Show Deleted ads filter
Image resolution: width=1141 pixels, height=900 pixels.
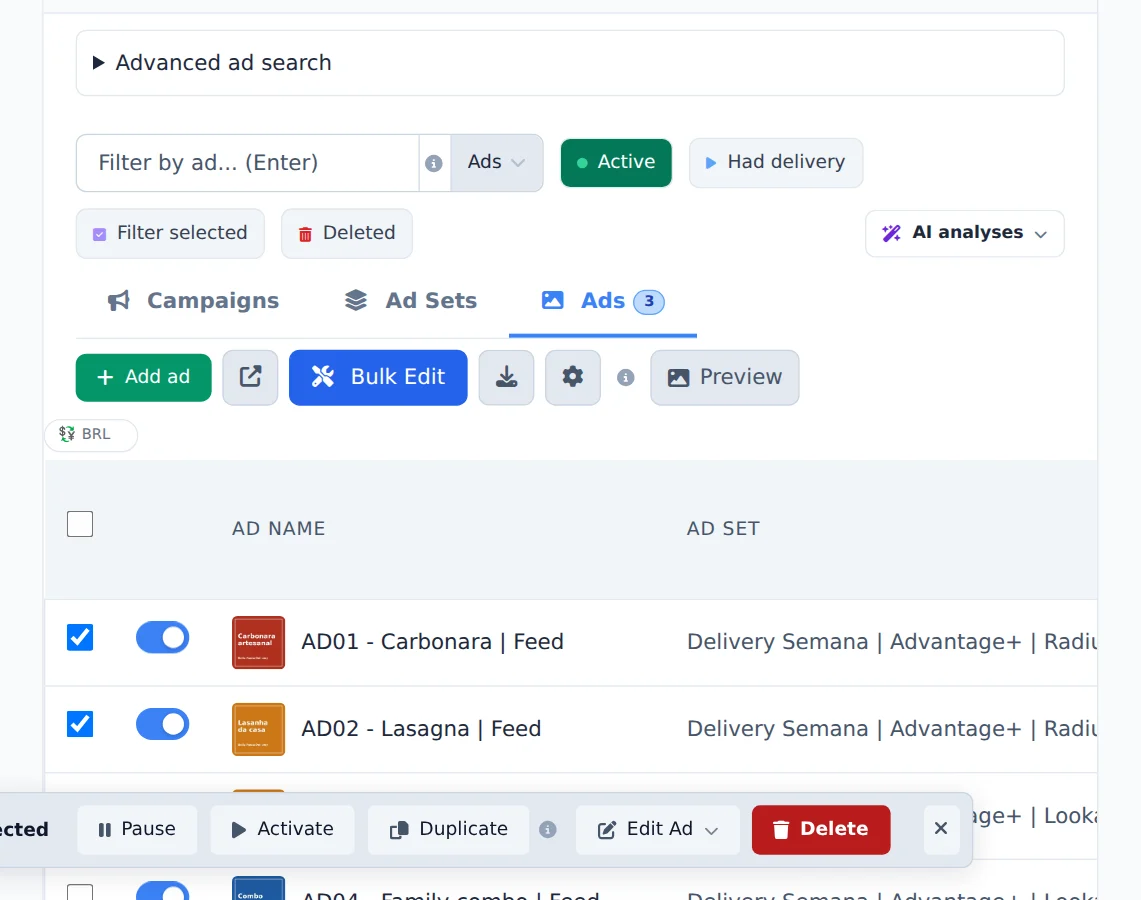[347, 233]
